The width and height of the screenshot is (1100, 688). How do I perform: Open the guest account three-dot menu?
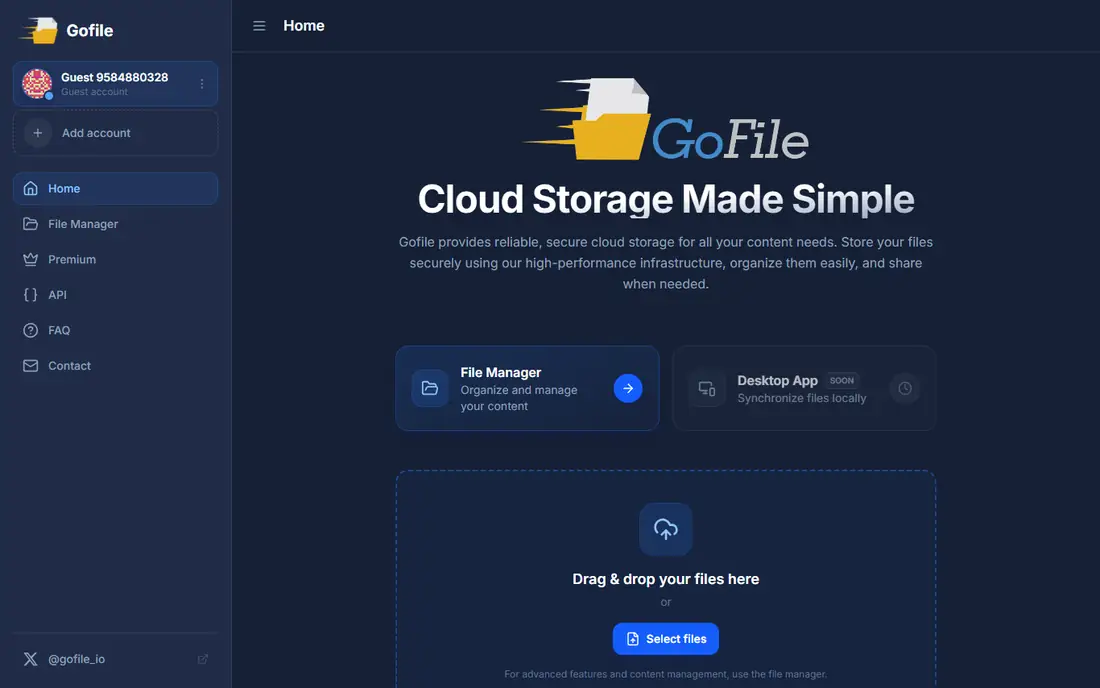202,83
